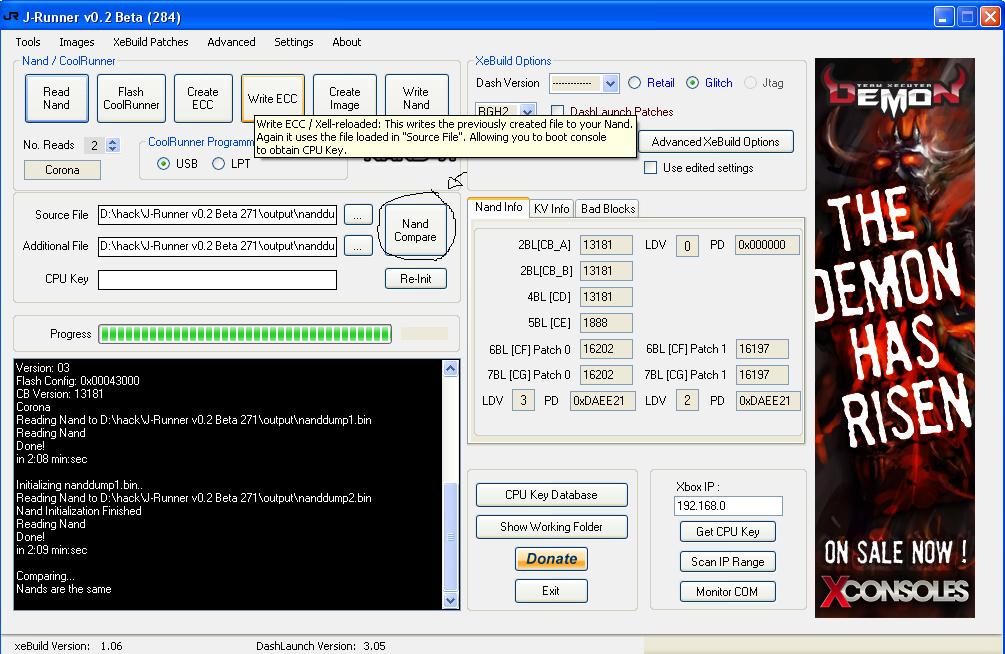
Task: Open the About menu
Action: (x=347, y=42)
